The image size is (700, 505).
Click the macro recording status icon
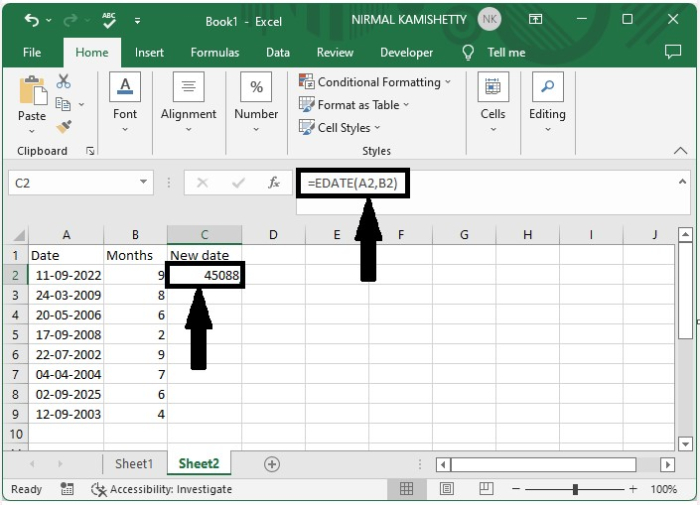(67, 489)
